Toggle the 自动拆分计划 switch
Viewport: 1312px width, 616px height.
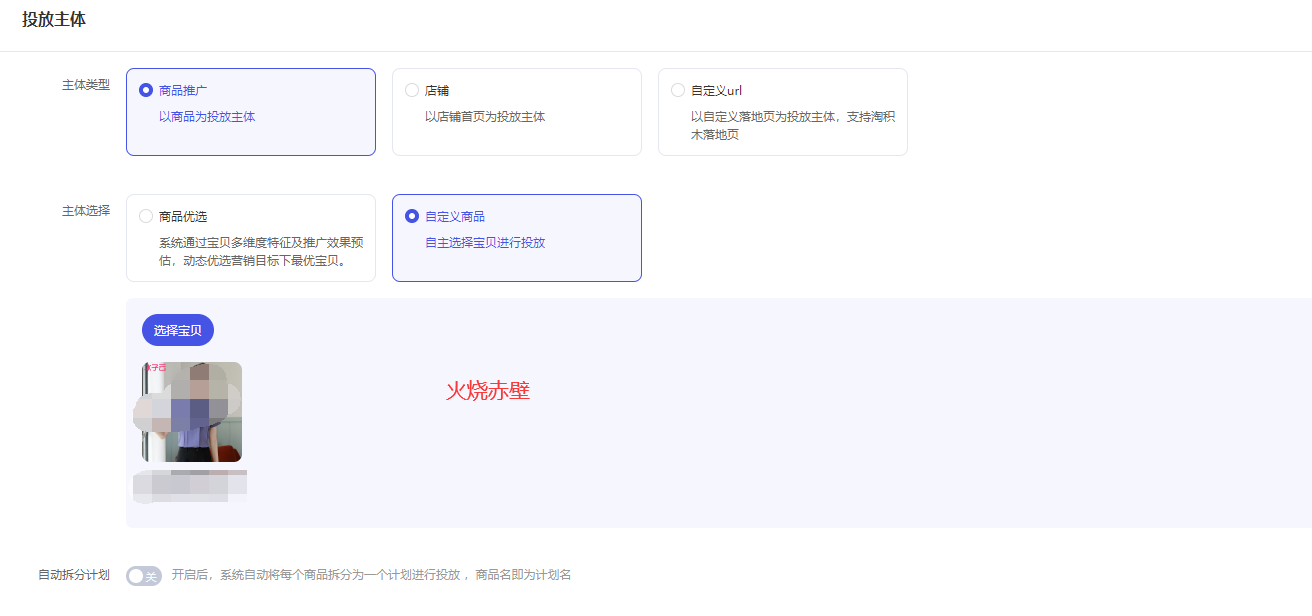pos(144,576)
